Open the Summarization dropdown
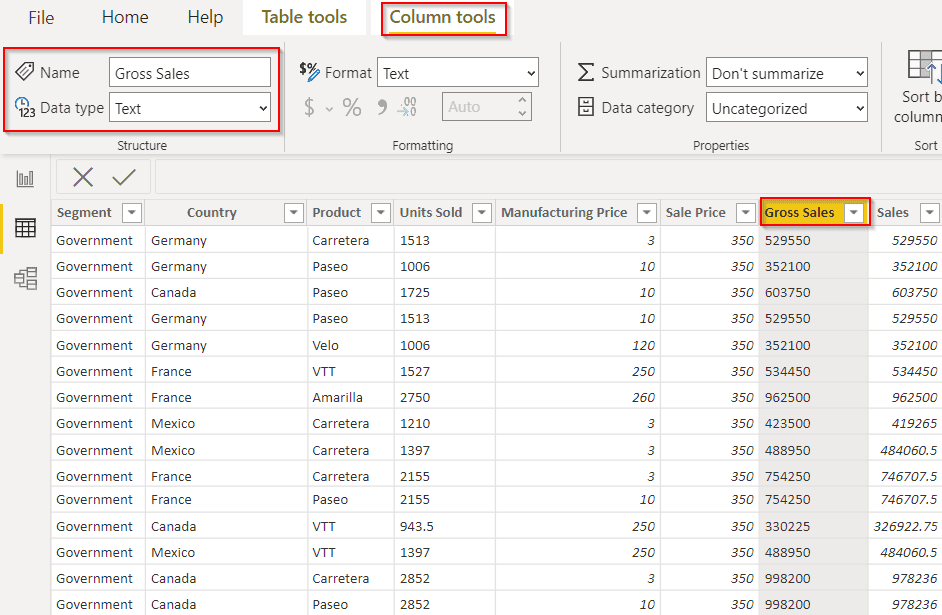Image resolution: width=942 pixels, height=615 pixels. tap(787, 73)
